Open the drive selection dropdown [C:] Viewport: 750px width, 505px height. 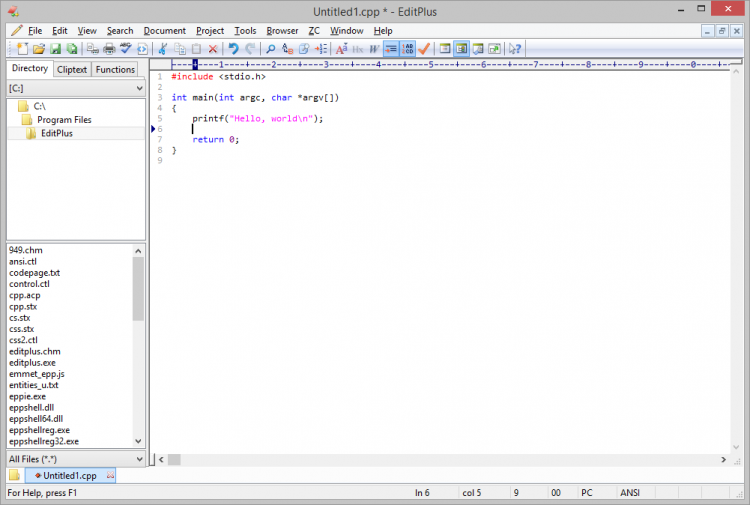(x=76, y=88)
